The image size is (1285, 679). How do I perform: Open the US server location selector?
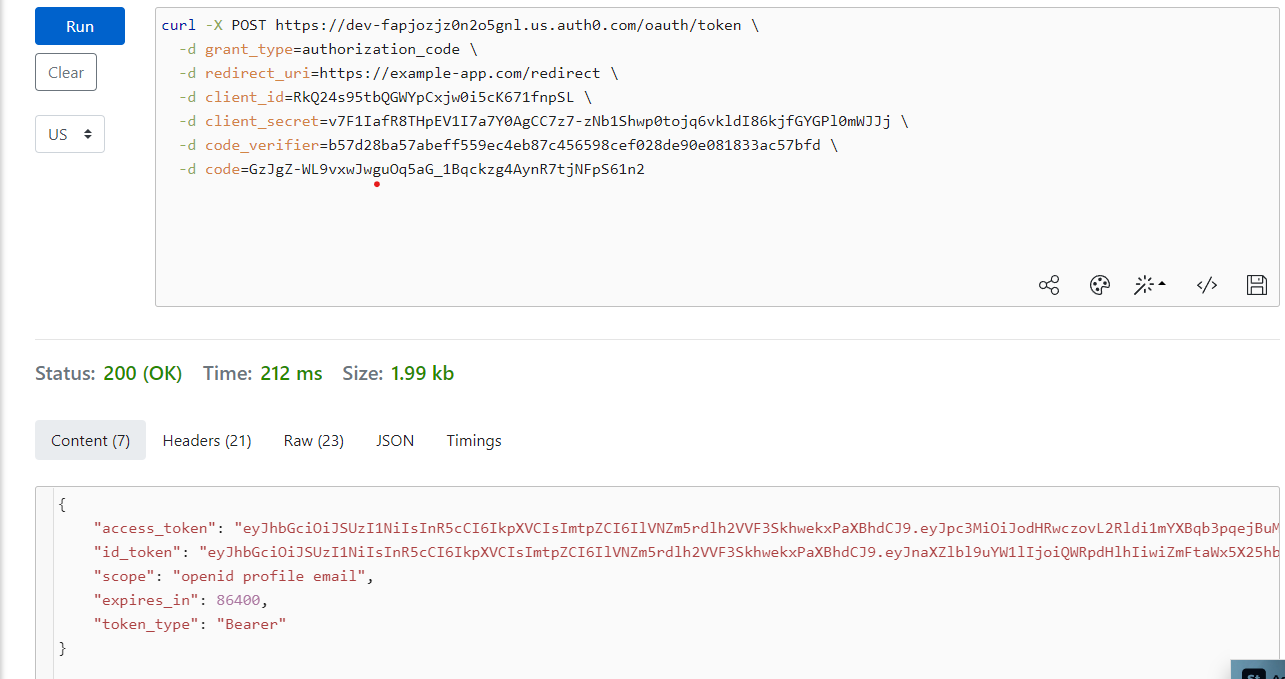69,133
